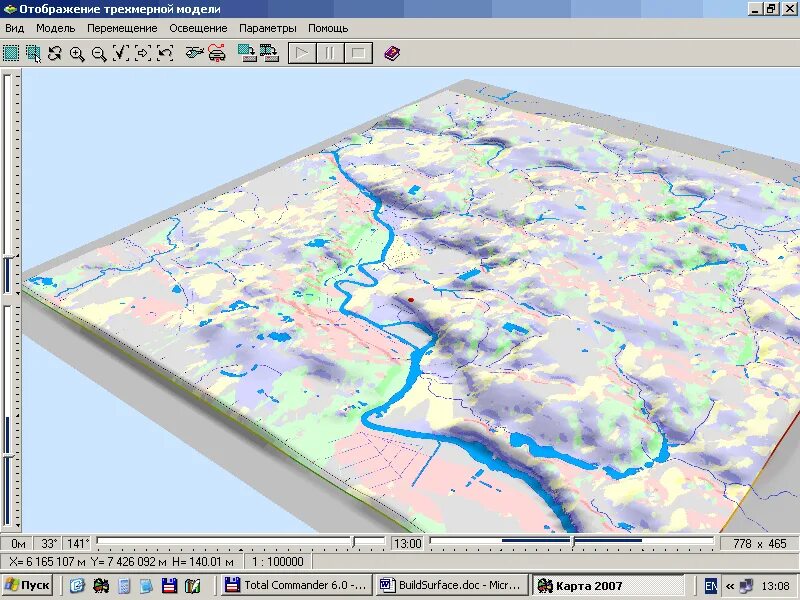This screenshot has width=800, height=600.
Task: Open the Вид menu
Action: (15, 28)
